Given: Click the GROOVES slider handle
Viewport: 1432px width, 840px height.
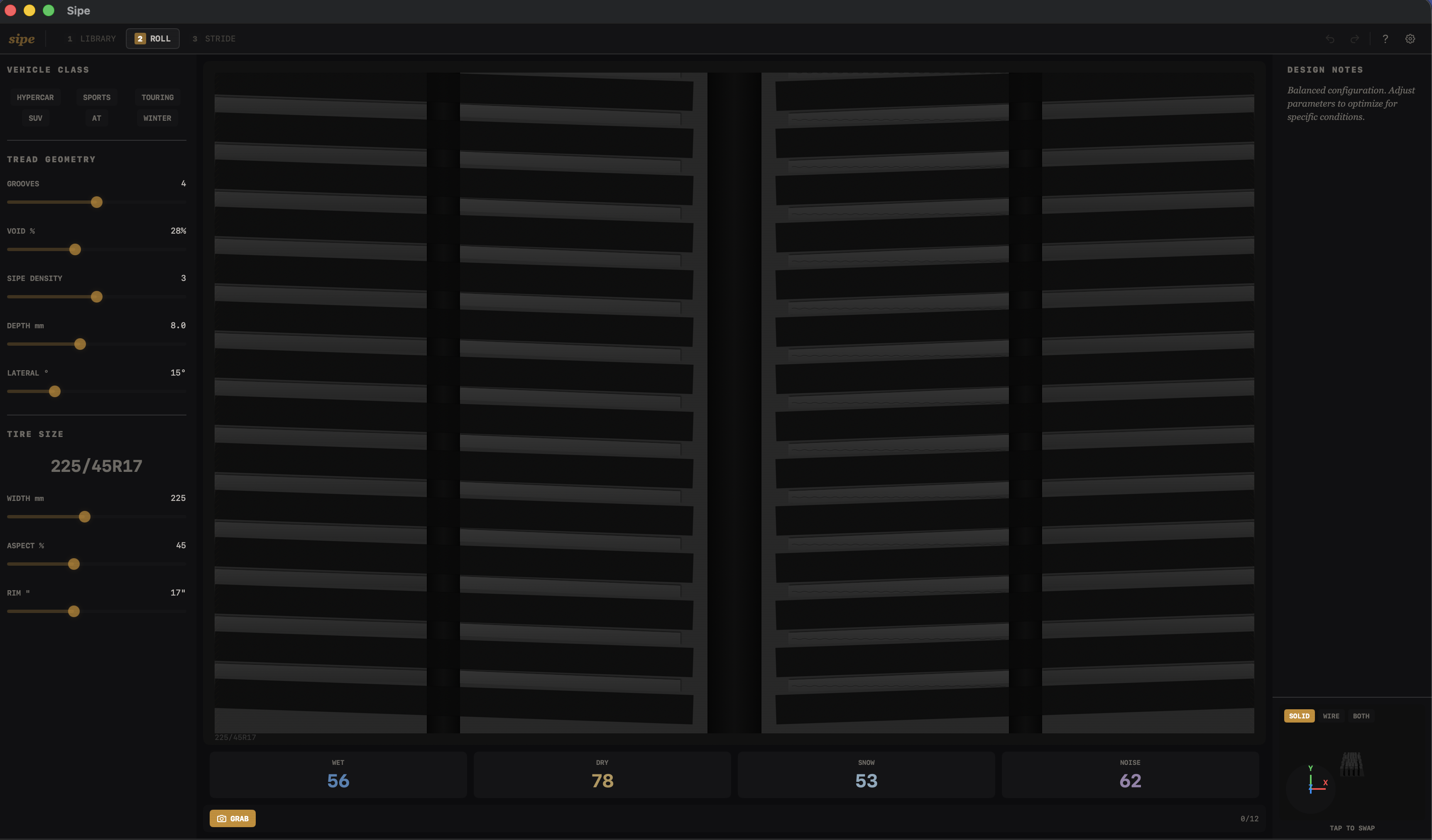Looking at the screenshot, I should (x=97, y=202).
